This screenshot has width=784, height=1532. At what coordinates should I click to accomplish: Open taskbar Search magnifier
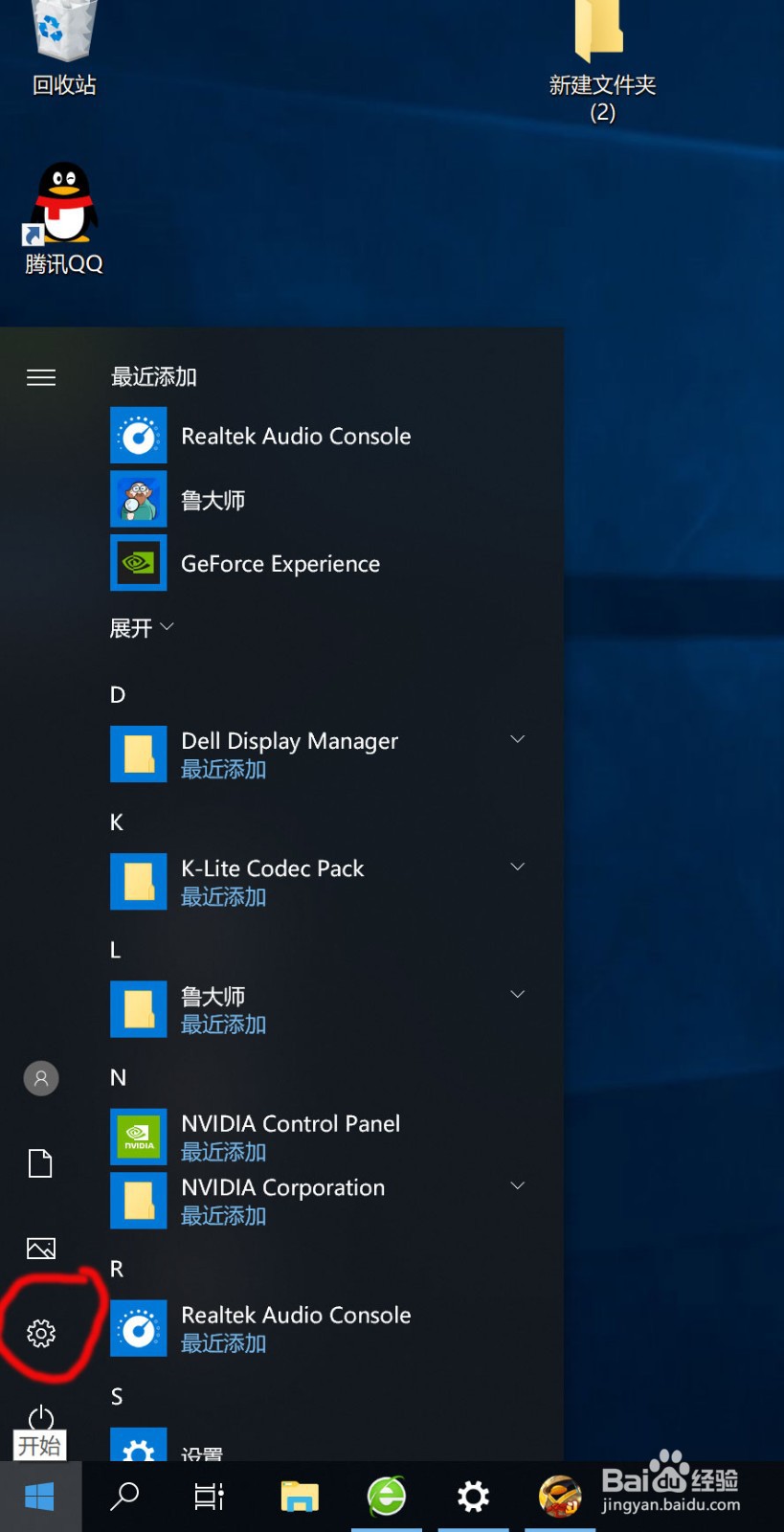124,1497
